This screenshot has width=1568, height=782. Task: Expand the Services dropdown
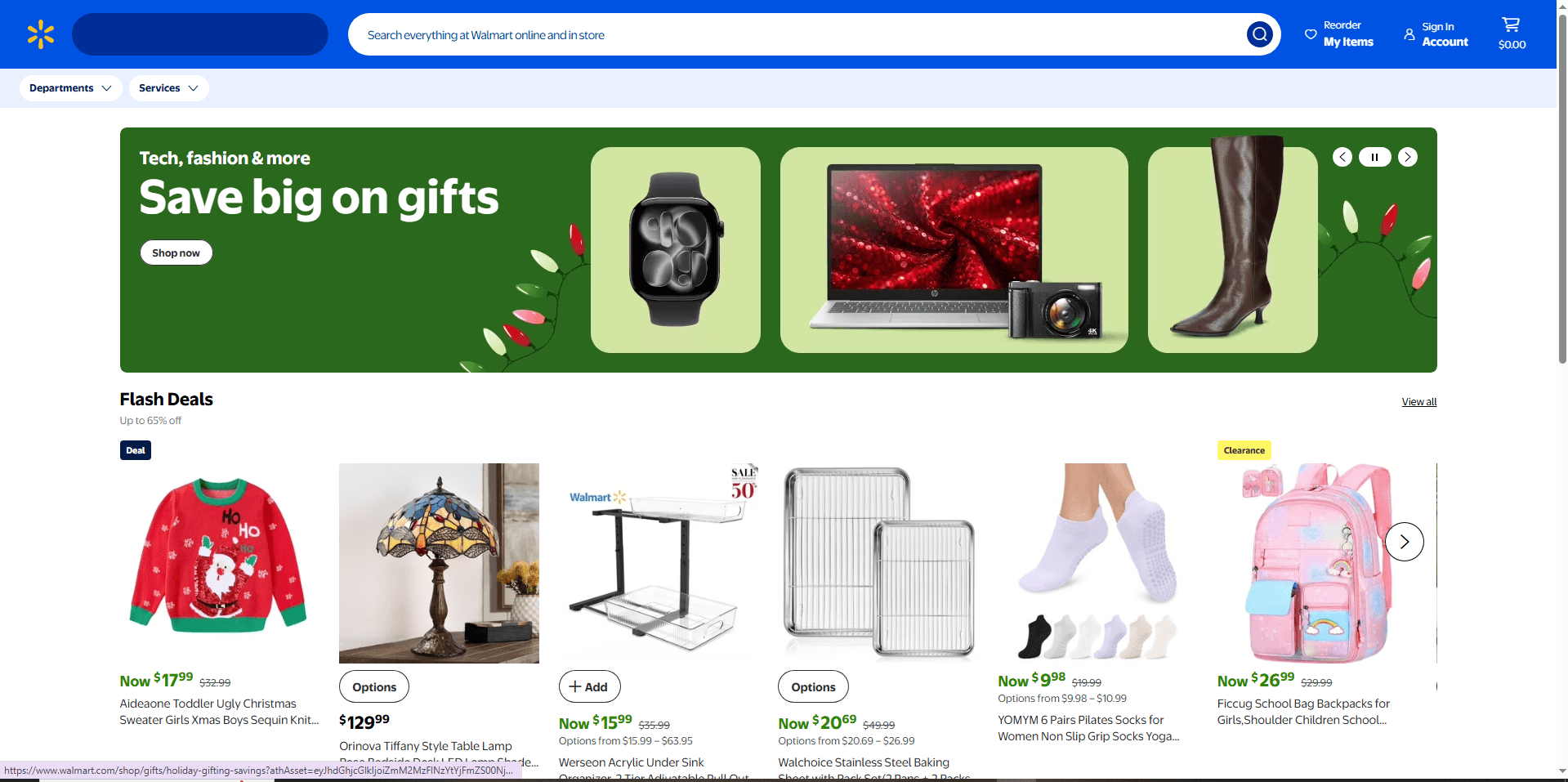click(x=169, y=88)
